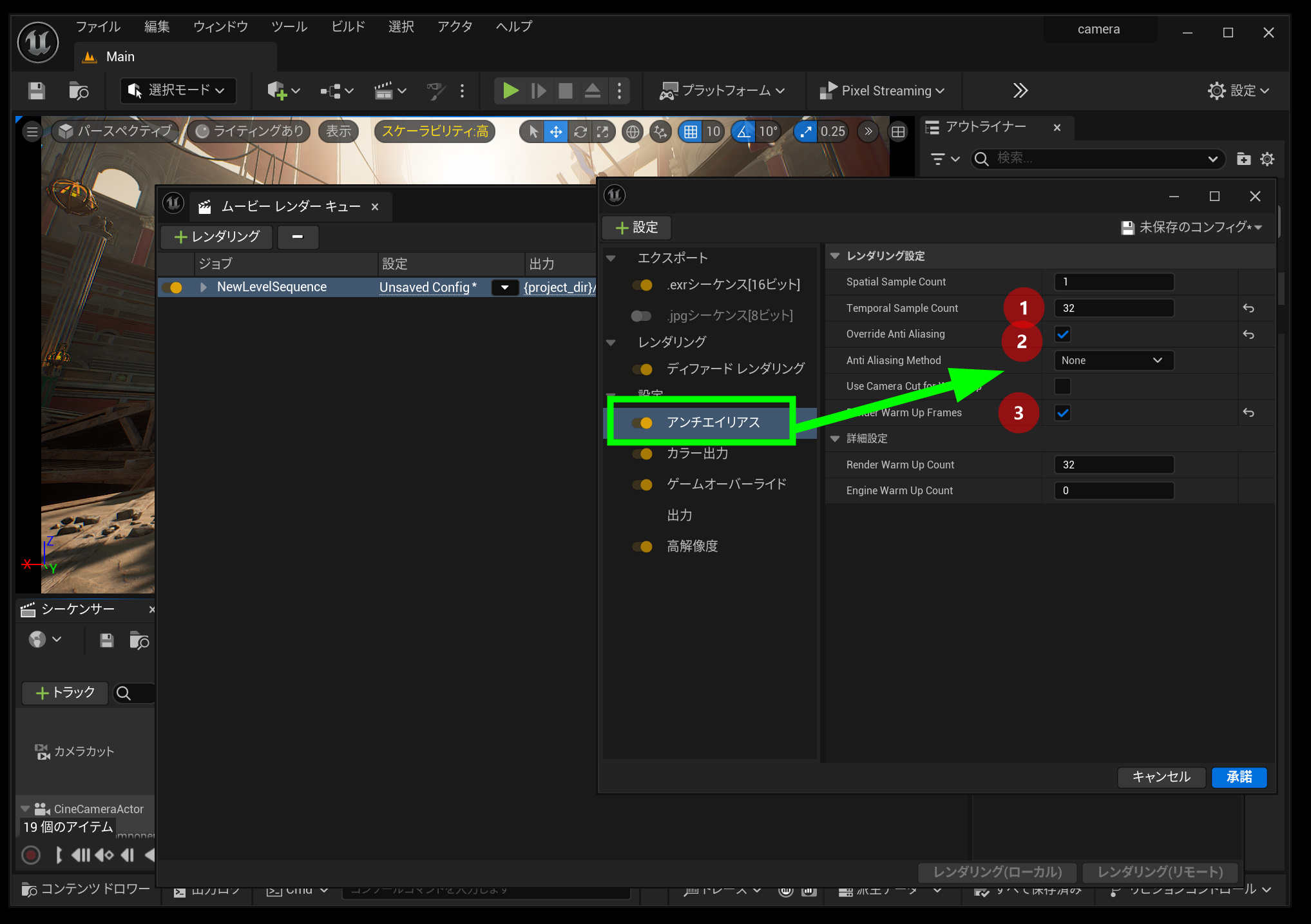Viewport: 1311px width, 924px height.
Task: Open the Sequencer clapperboard toolbar icon
Action: click(x=384, y=91)
